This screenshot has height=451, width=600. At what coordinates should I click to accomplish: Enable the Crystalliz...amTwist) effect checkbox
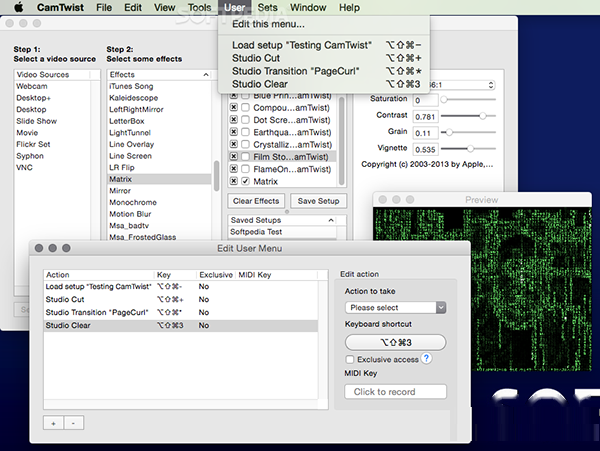coord(246,144)
